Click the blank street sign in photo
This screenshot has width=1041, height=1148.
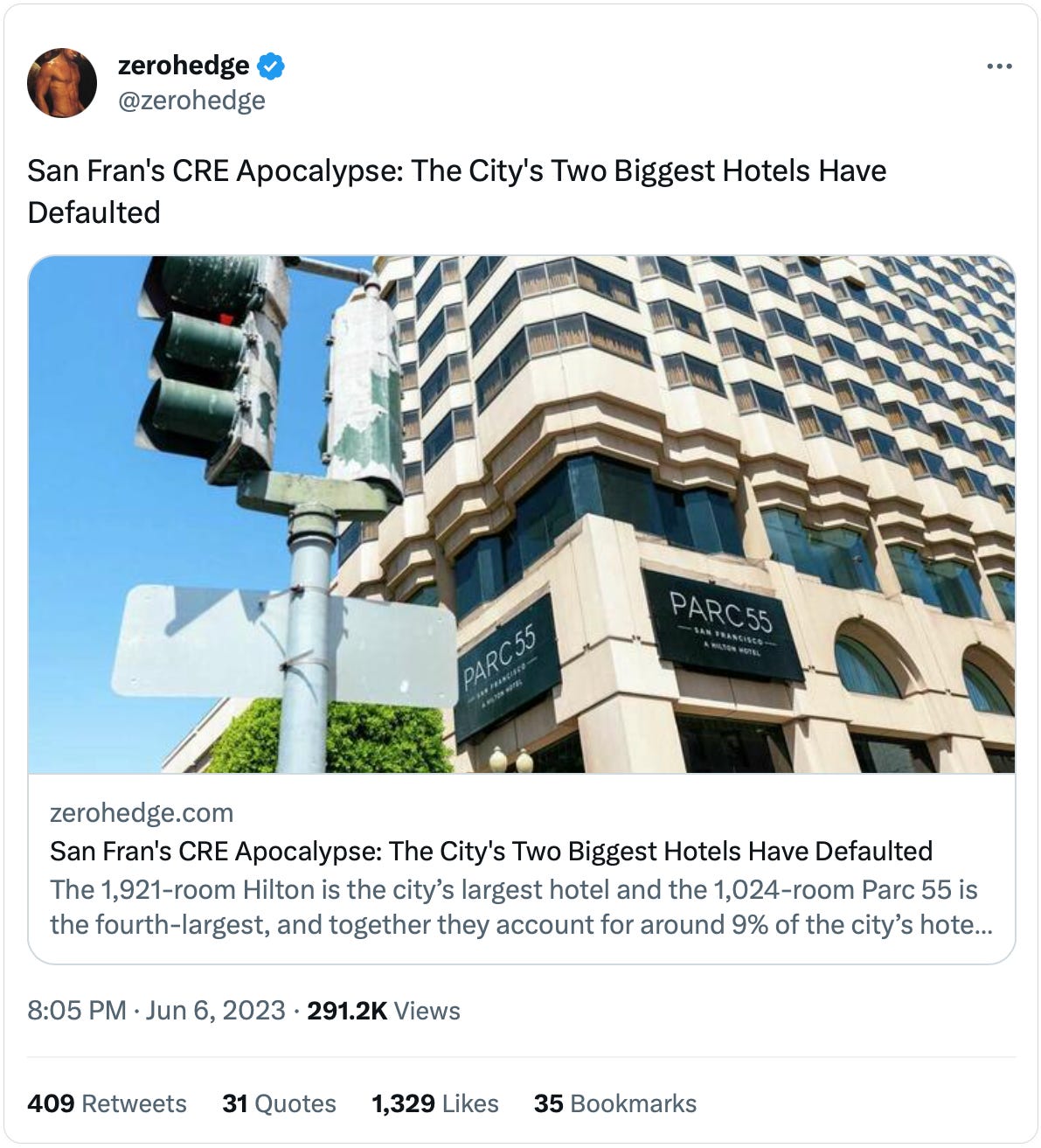[284, 645]
